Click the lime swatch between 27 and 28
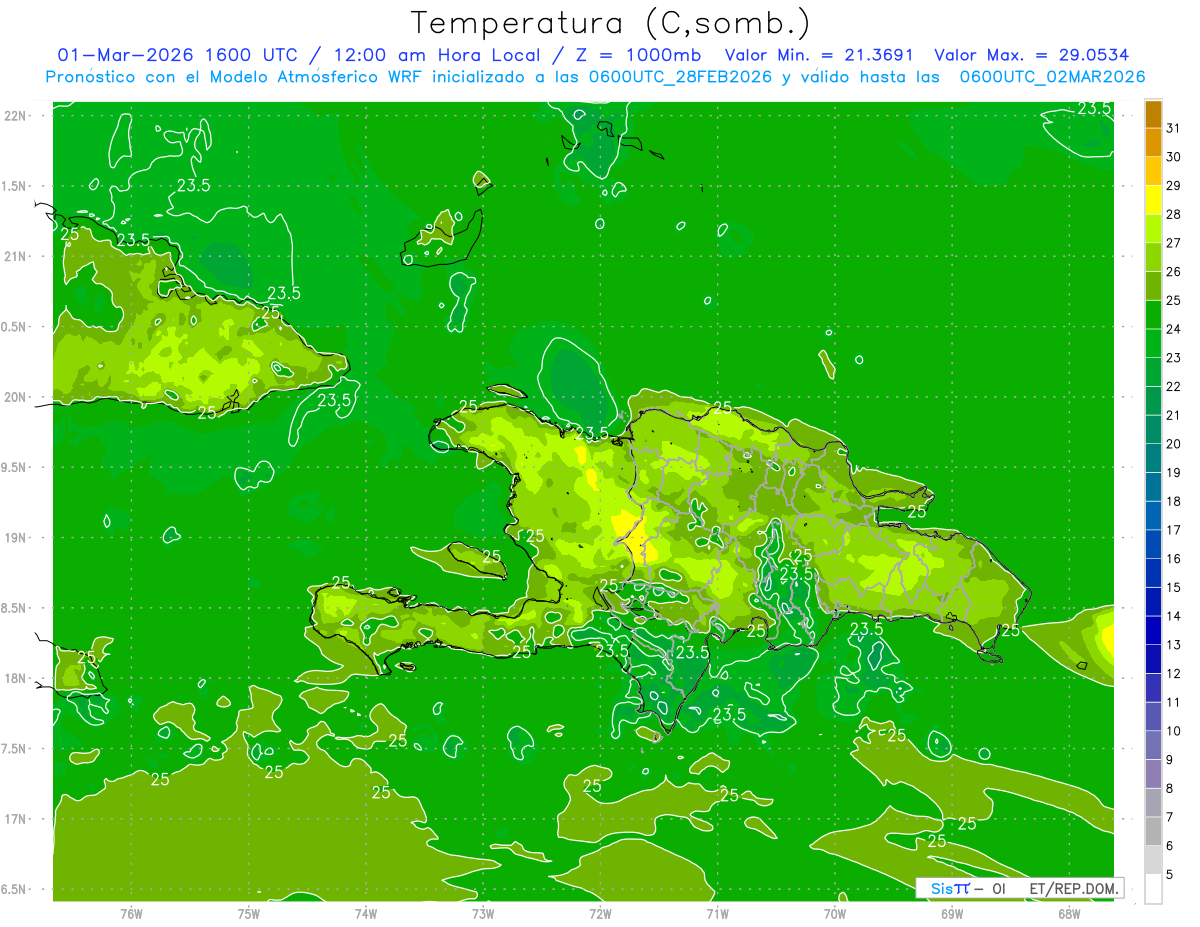This screenshot has height=927, width=1200. [x=1153, y=229]
